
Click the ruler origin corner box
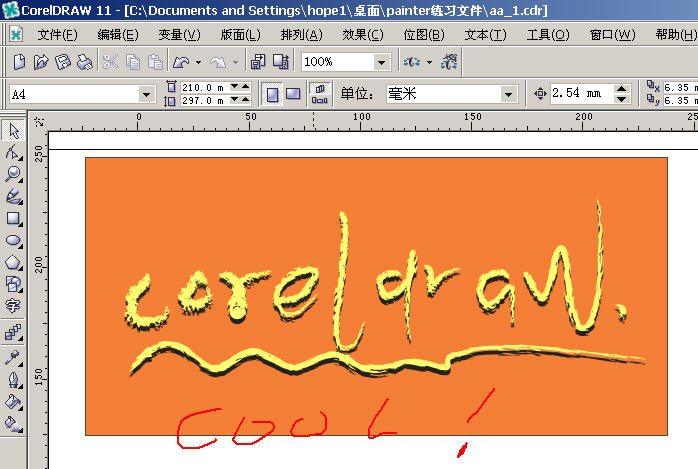39,121
